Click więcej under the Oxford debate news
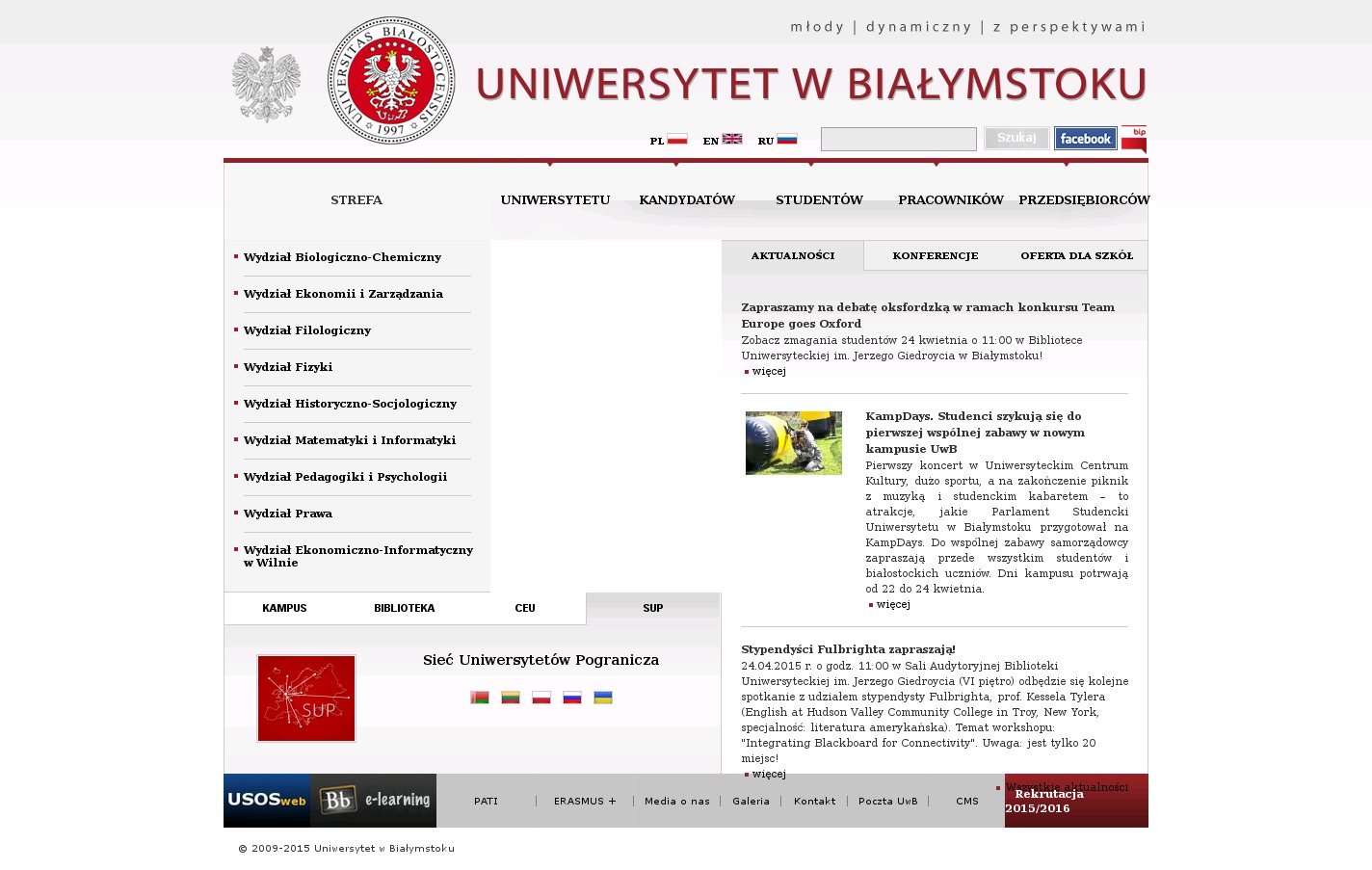This screenshot has height=870, width=1372. pyautogui.click(x=769, y=371)
